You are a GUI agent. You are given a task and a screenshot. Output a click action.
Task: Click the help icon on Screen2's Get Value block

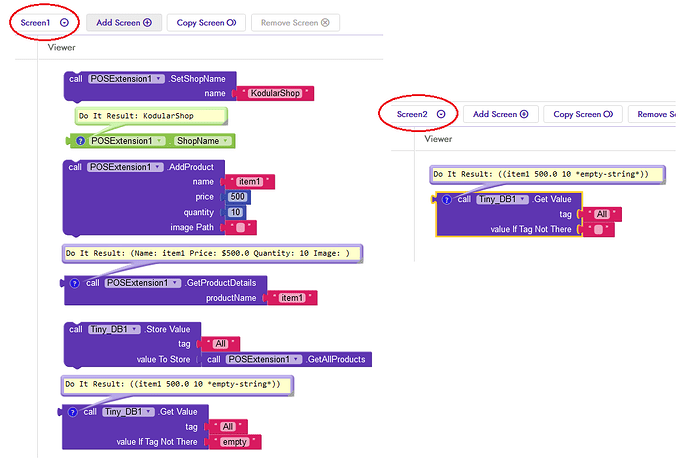pos(445,199)
